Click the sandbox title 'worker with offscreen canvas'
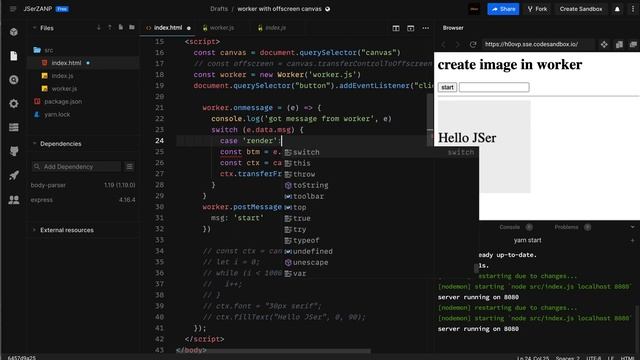Screen dimensions: 640x360 279,9
